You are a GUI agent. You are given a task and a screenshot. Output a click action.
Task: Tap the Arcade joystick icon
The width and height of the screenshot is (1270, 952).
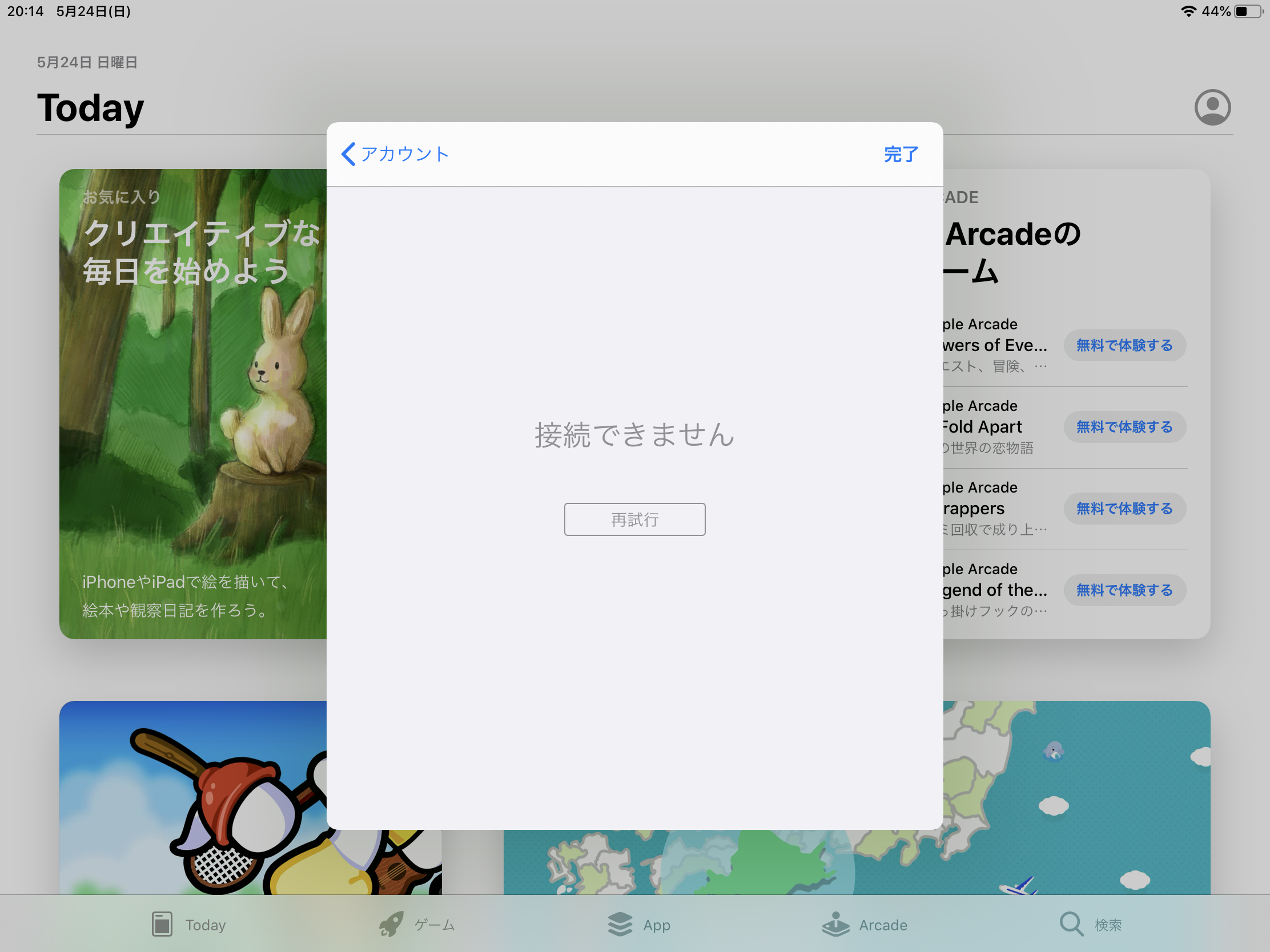click(835, 925)
